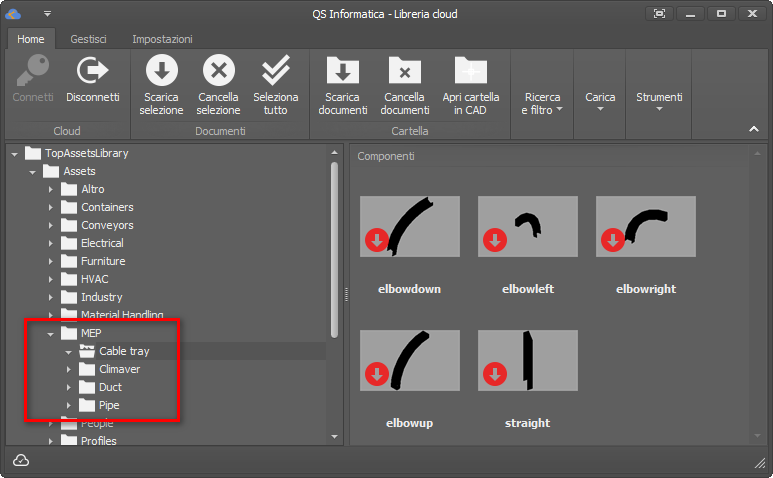Collapse the TopAssetsLibrary tree node
This screenshot has width=773, height=478.
14,154
